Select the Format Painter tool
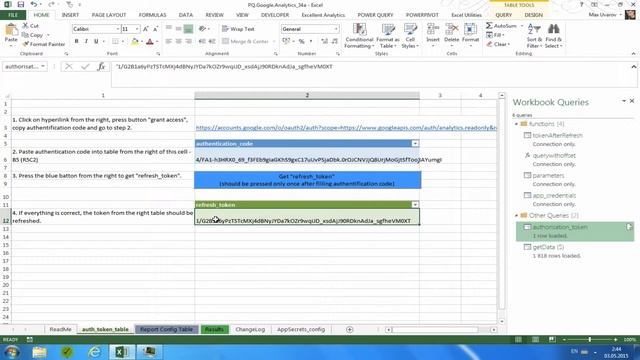 tap(44, 44)
